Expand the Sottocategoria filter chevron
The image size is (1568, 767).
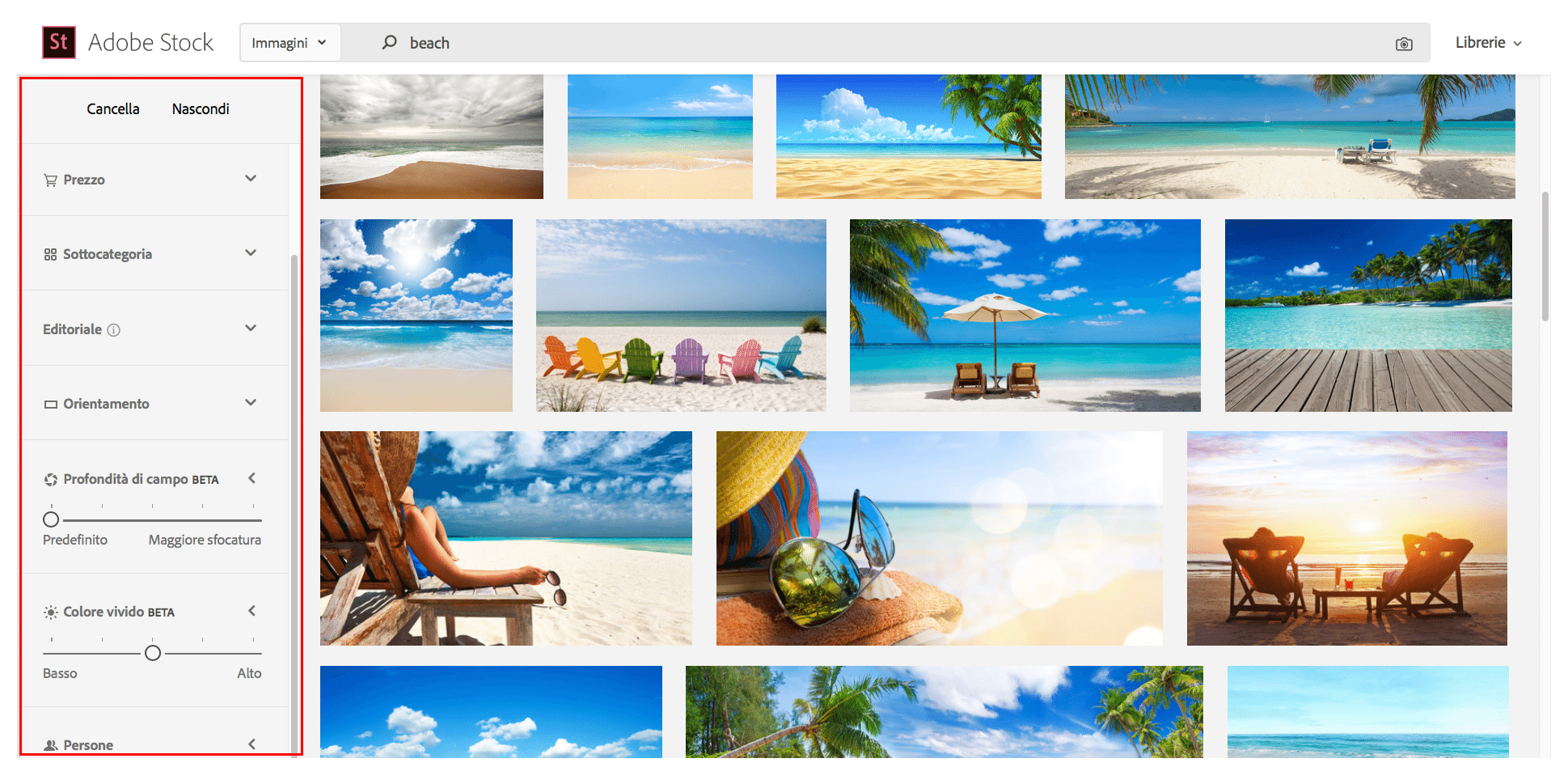[251, 253]
